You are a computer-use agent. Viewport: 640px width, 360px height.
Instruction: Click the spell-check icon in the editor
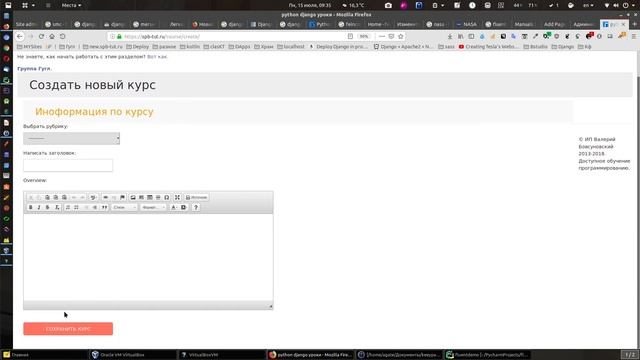pos(93,198)
